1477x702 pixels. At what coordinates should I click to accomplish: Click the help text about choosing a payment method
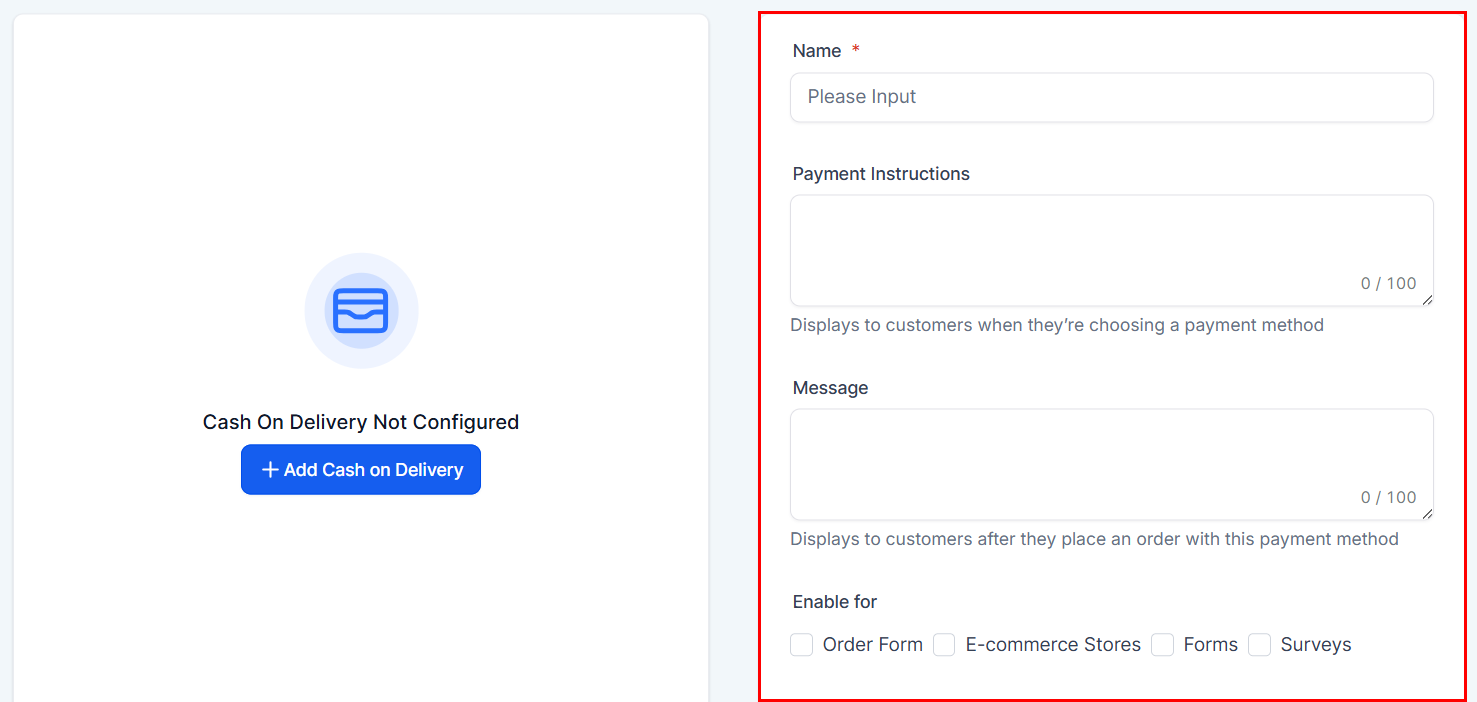(x=1057, y=325)
